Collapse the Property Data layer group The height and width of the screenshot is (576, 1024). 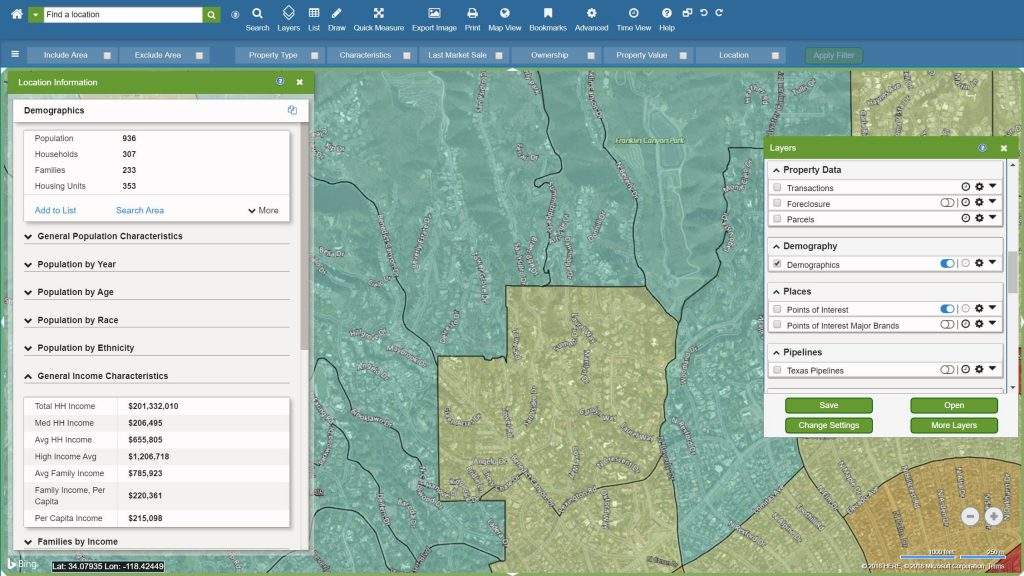(x=776, y=170)
